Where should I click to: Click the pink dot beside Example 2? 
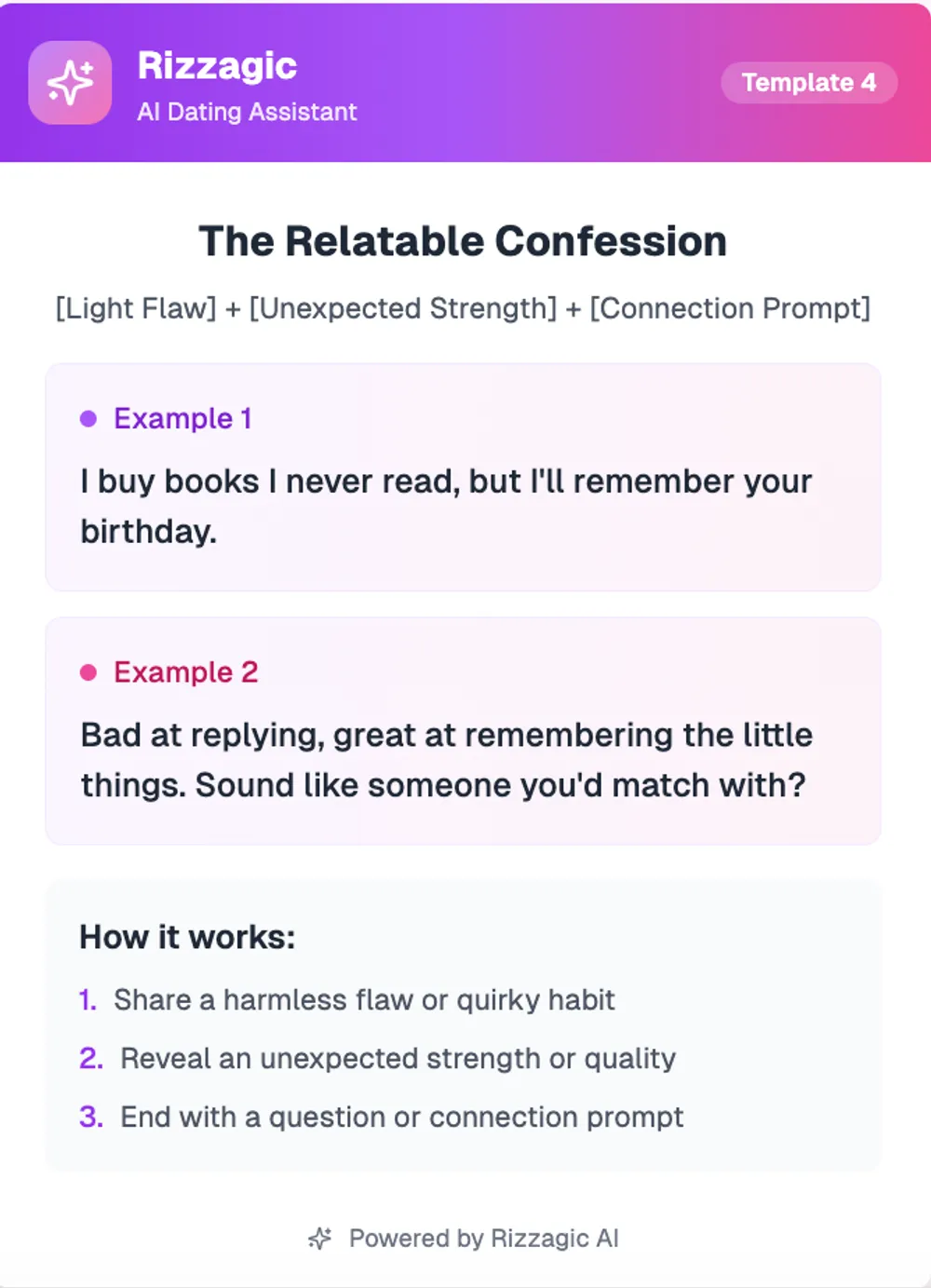point(88,672)
